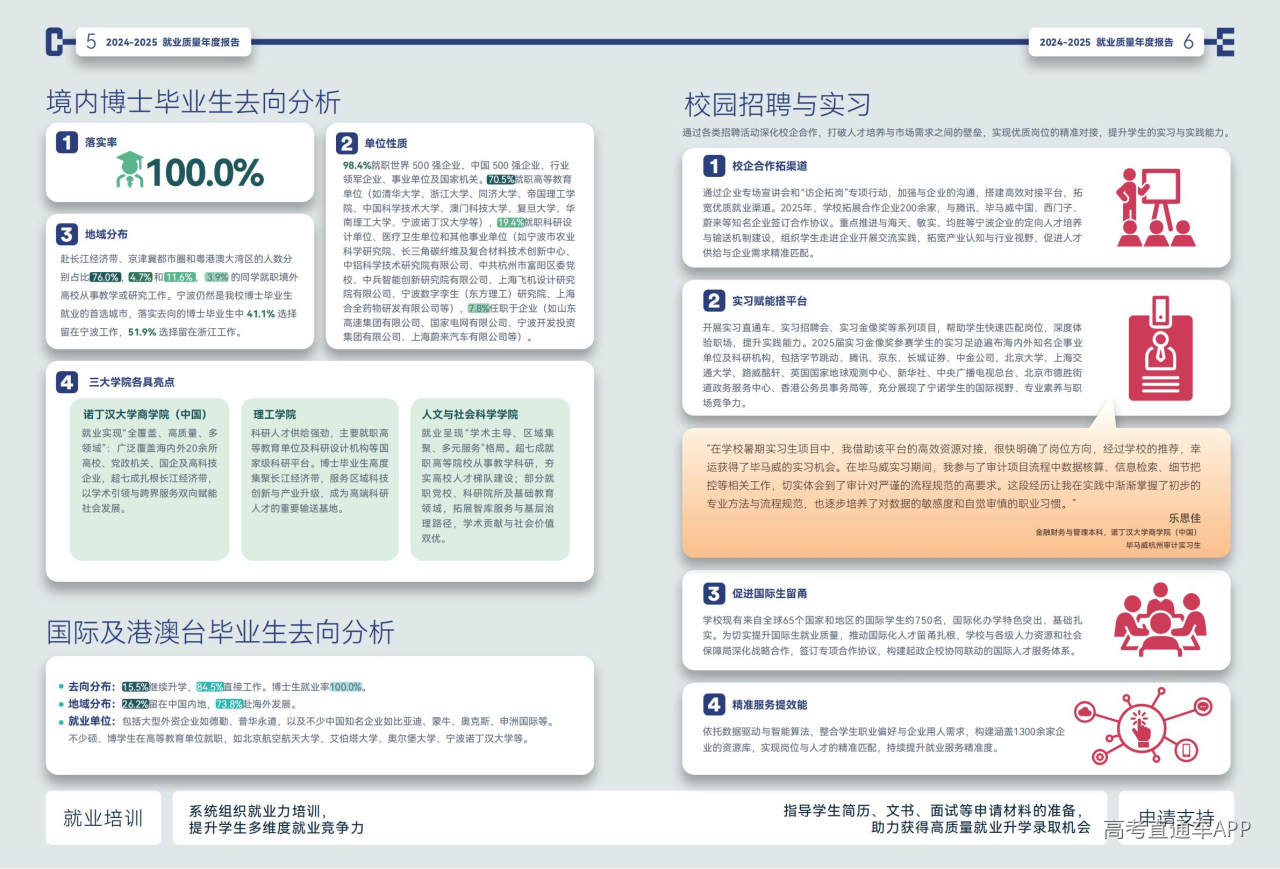This screenshot has width=1280, height=869.
Task: Click number badge 2 beside 单位性质
Action: tap(346, 143)
